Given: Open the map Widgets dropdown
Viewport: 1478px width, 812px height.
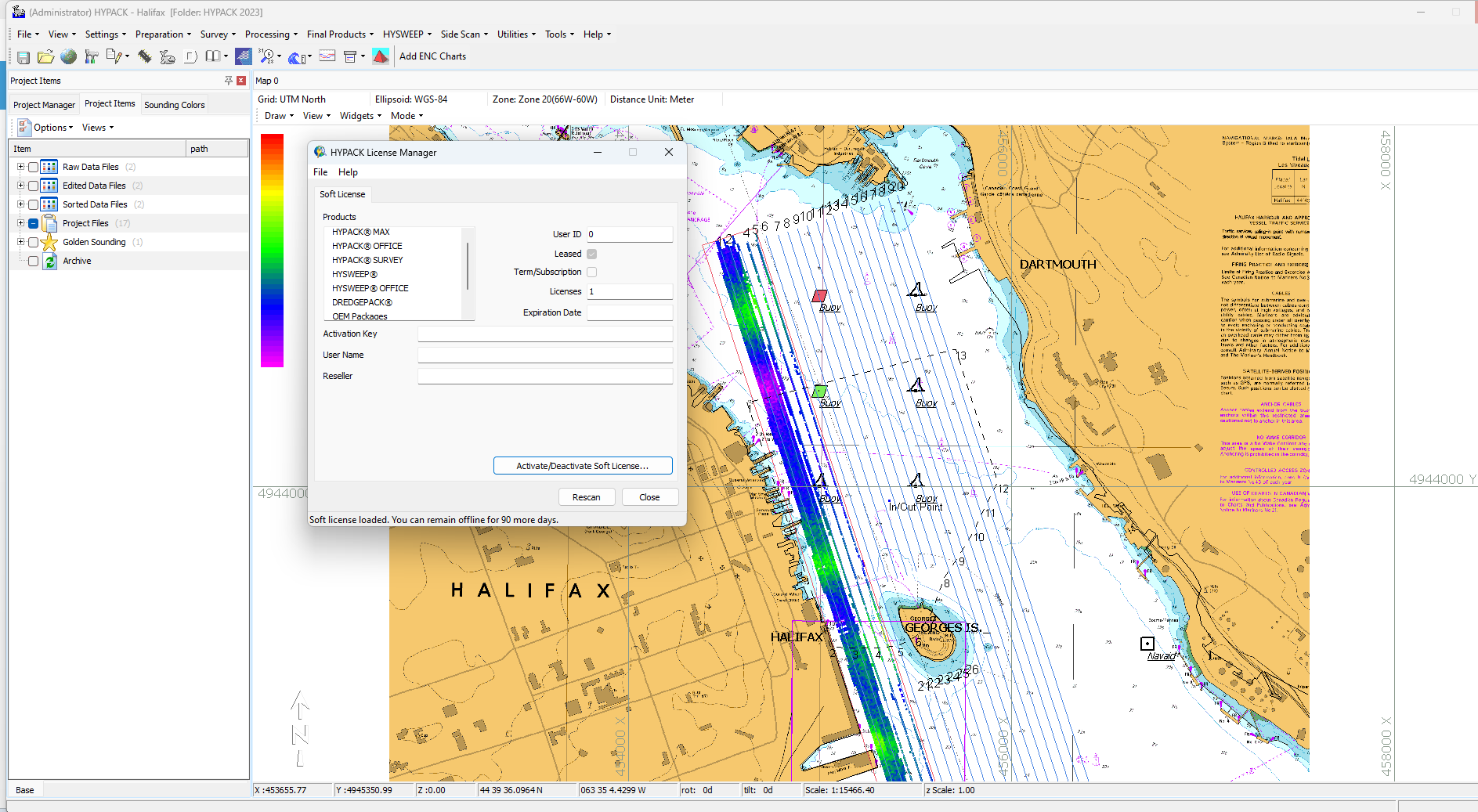Looking at the screenshot, I should pos(360,116).
